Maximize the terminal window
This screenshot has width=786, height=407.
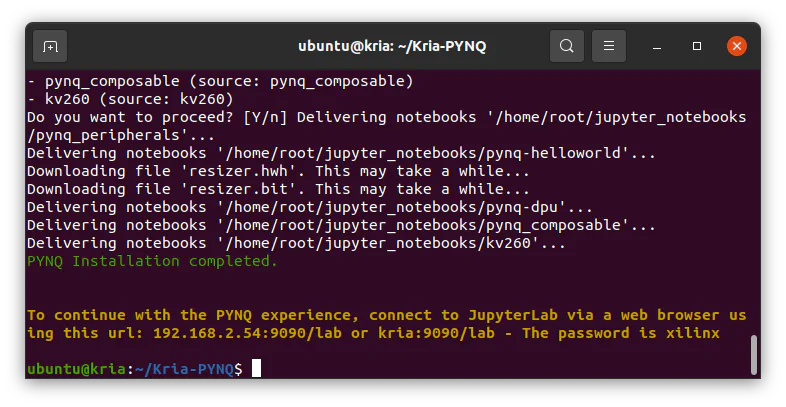coord(697,46)
